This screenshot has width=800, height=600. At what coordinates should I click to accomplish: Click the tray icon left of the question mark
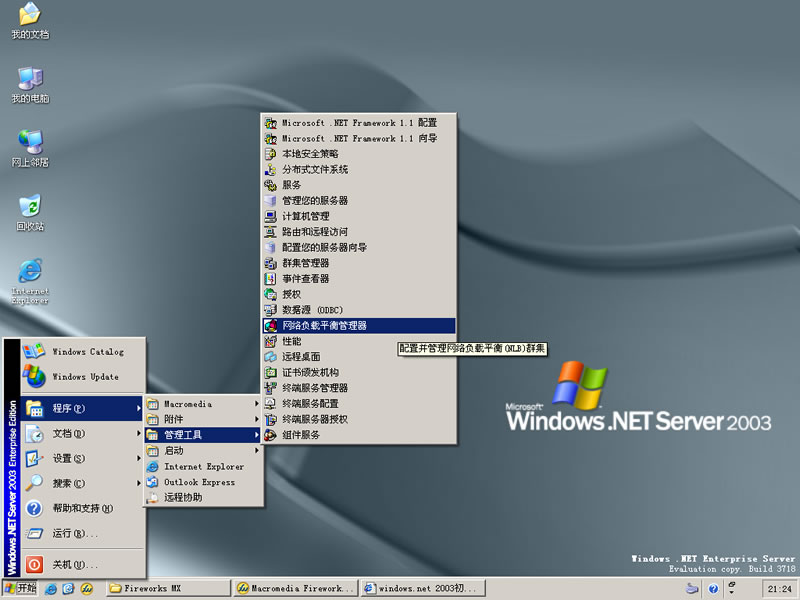pos(692,589)
